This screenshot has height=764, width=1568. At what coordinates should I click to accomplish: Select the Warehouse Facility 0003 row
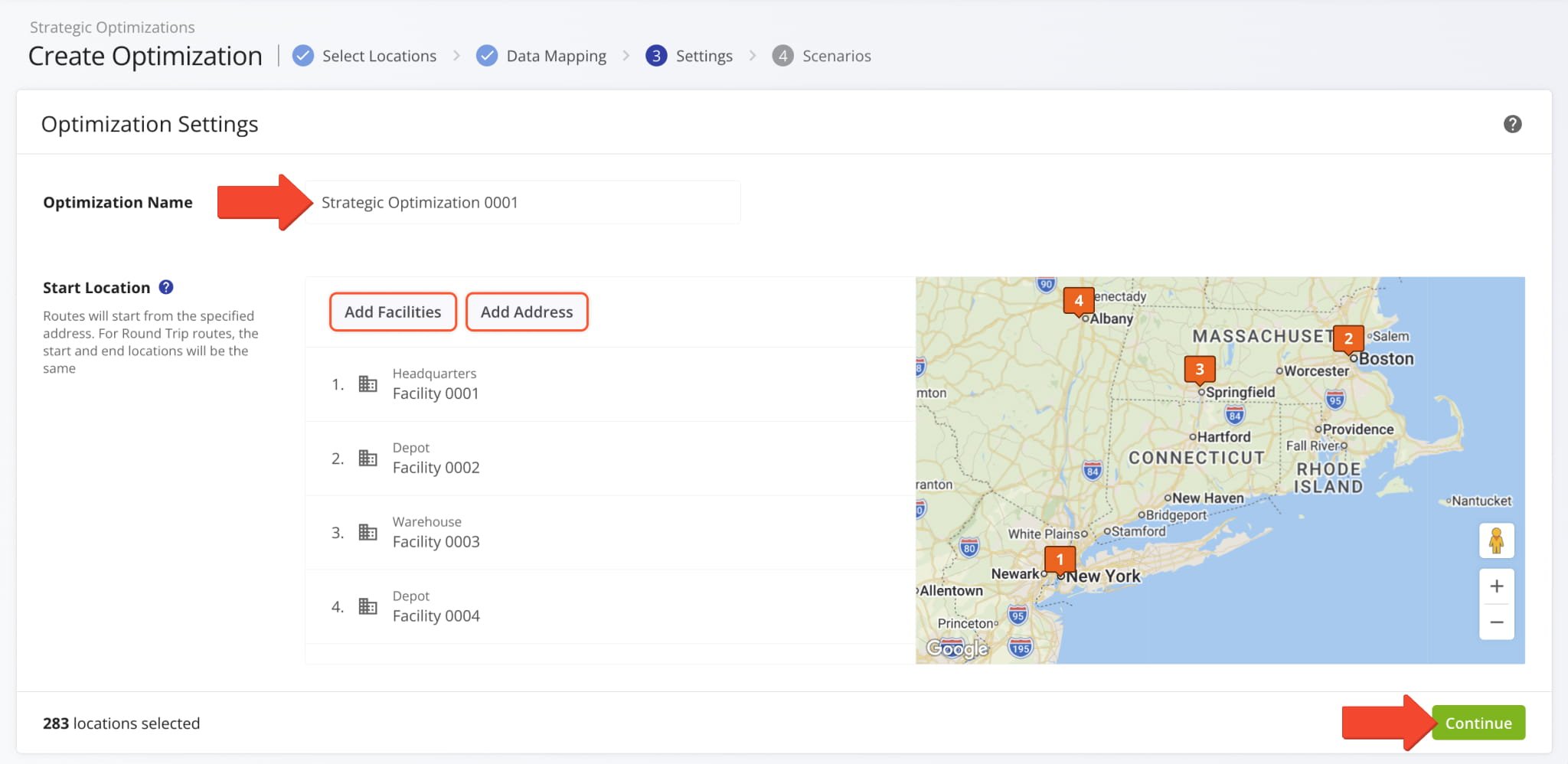(x=609, y=532)
